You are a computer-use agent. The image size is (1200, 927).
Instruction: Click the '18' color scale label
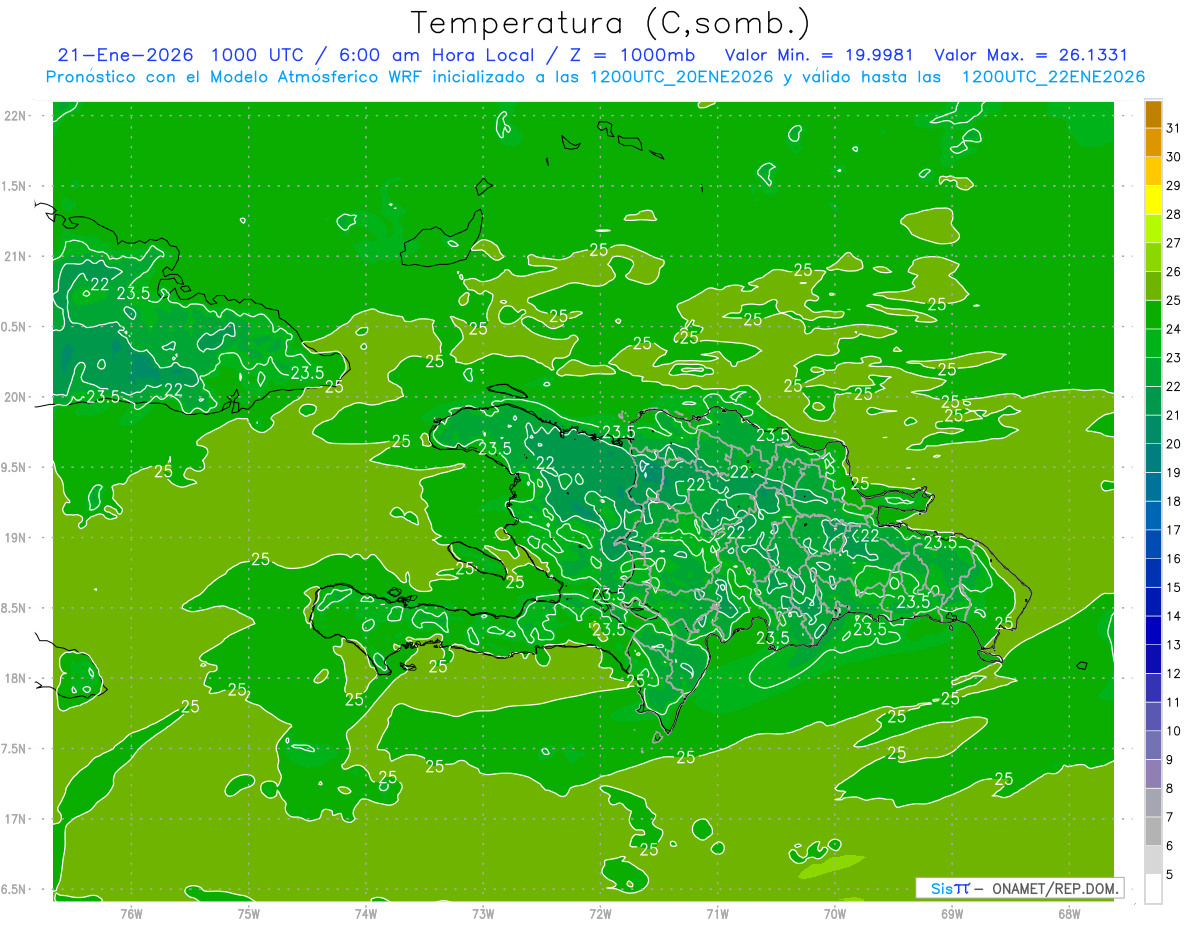(1173, 501)
